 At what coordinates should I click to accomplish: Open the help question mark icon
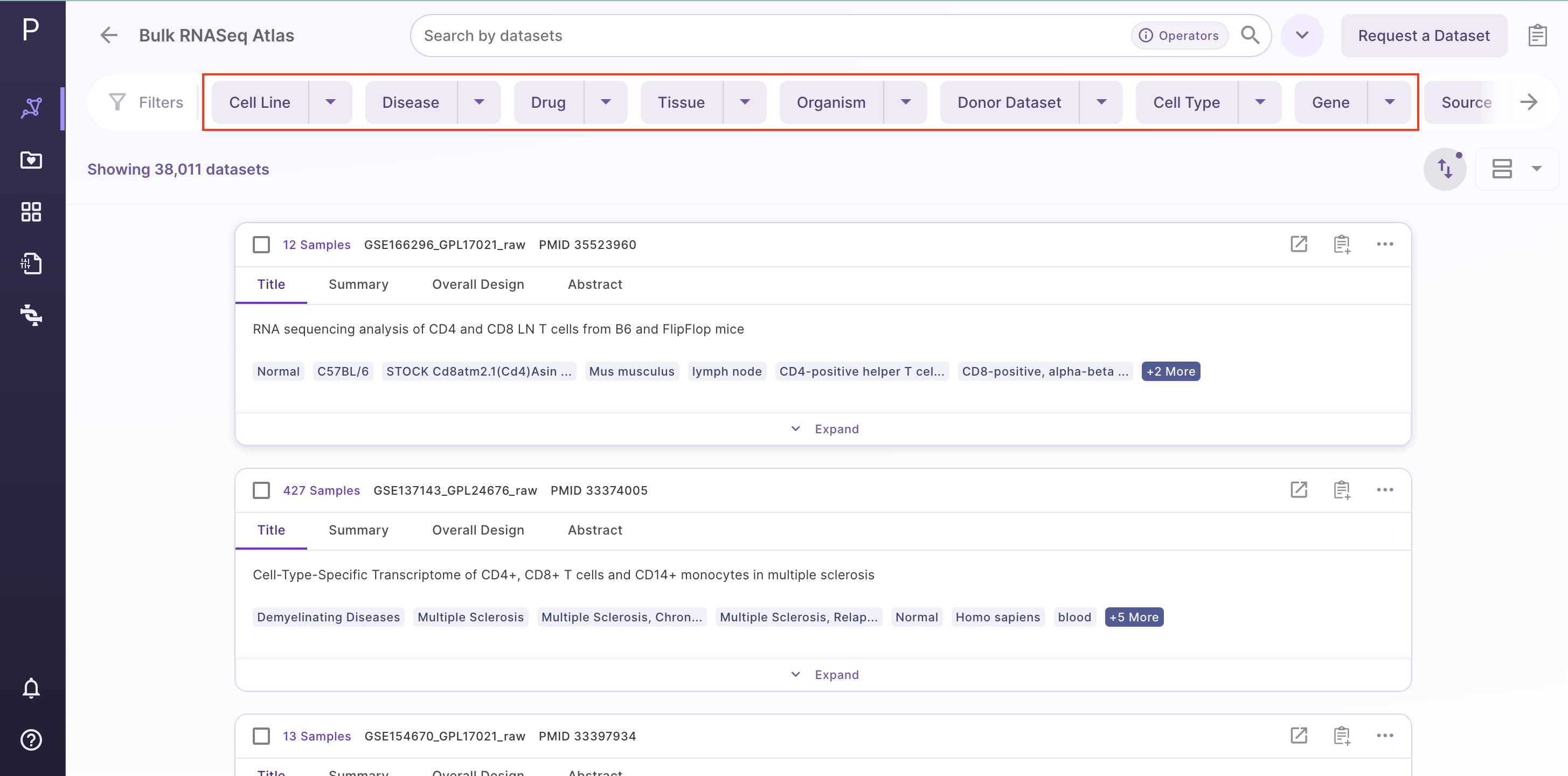[x=31, y=740]
